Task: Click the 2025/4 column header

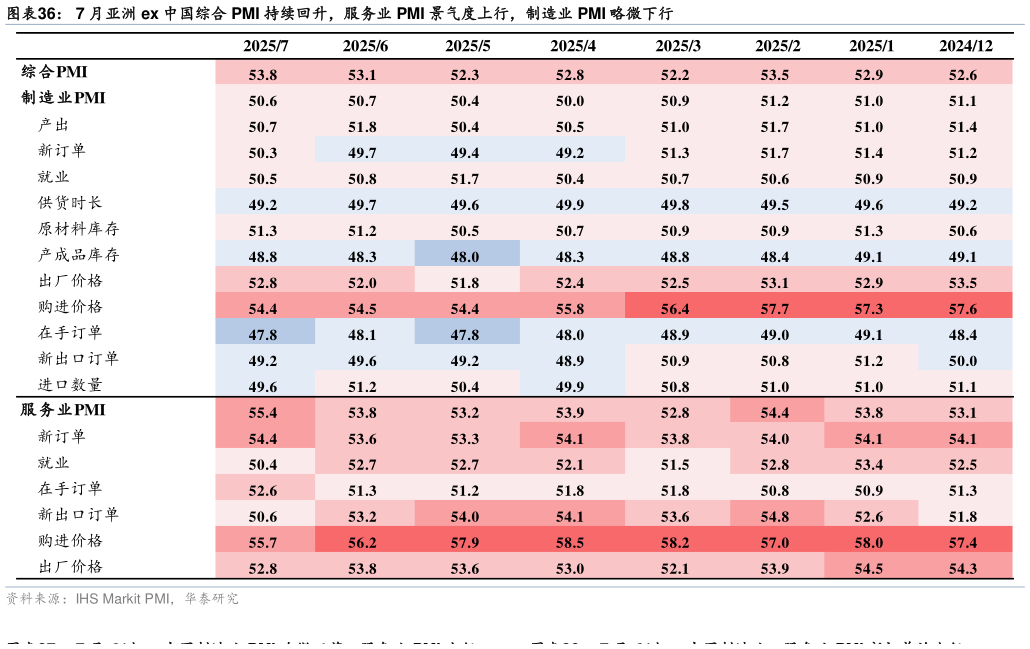Action: (573, 46)
